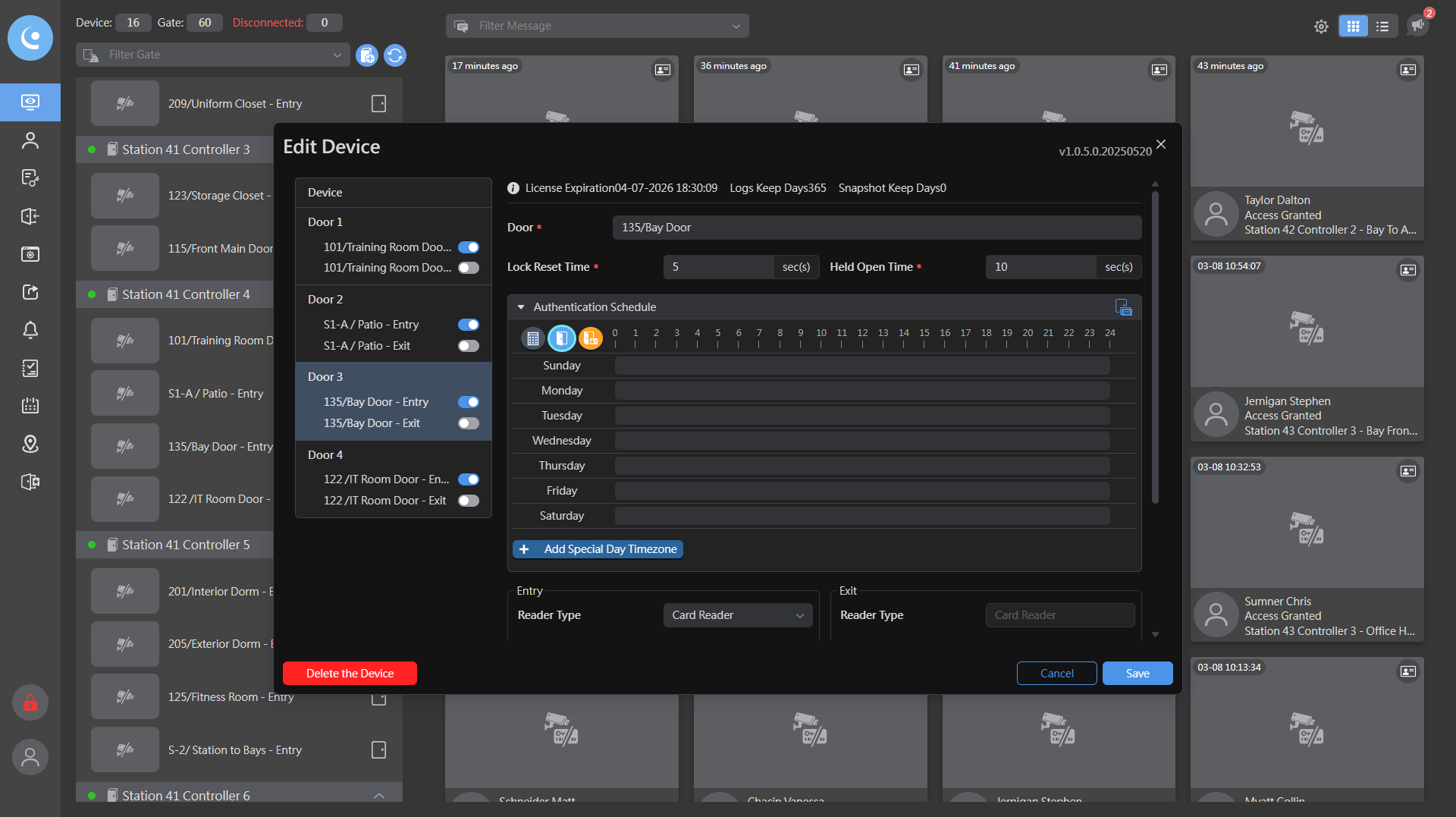Click the copy schedule icon
This screenshot has height=817, width=1456.
(1123, 307)
